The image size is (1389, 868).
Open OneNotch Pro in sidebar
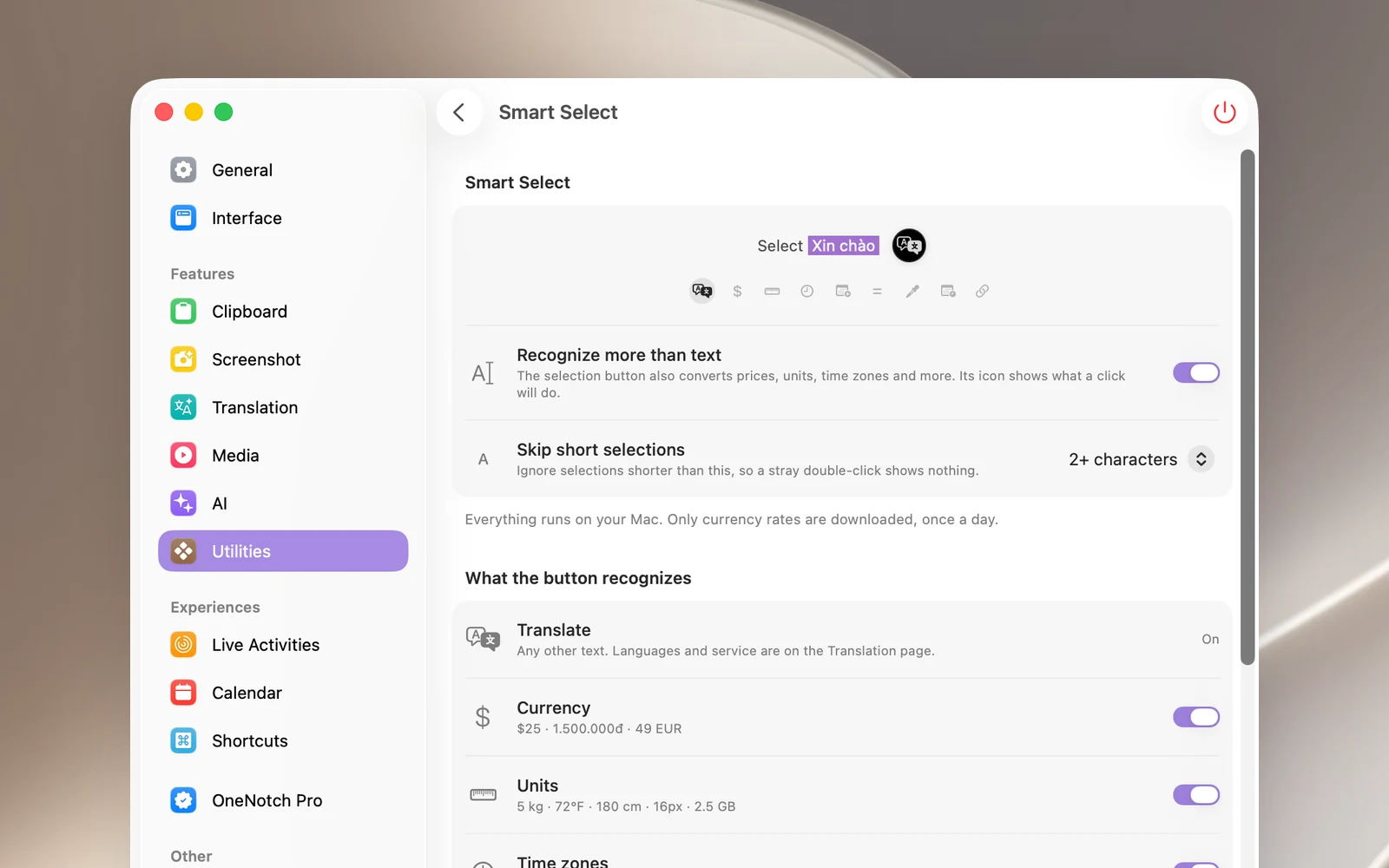click(283, 800)
